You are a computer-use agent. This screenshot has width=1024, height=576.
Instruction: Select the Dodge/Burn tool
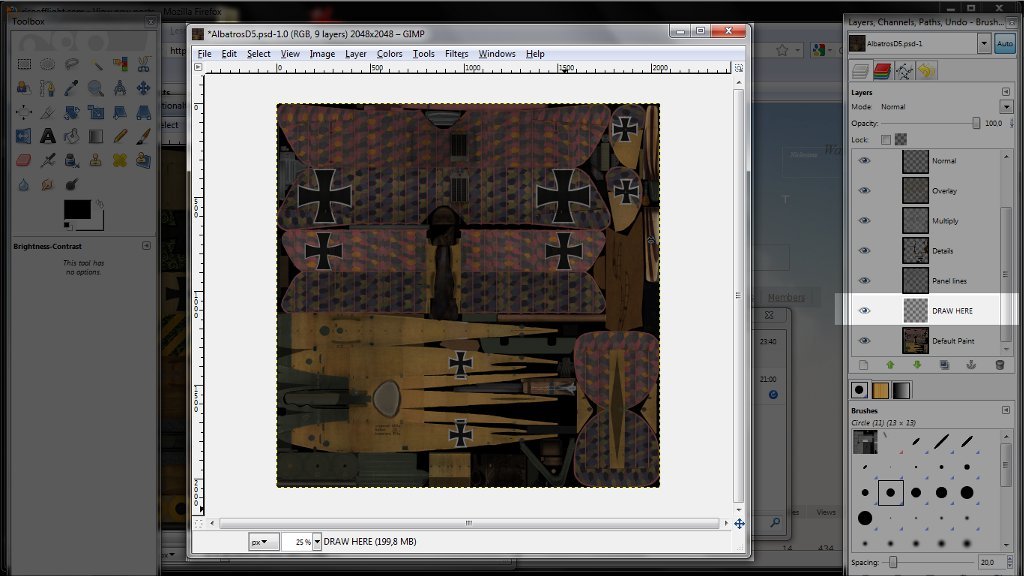pos(72,184)
